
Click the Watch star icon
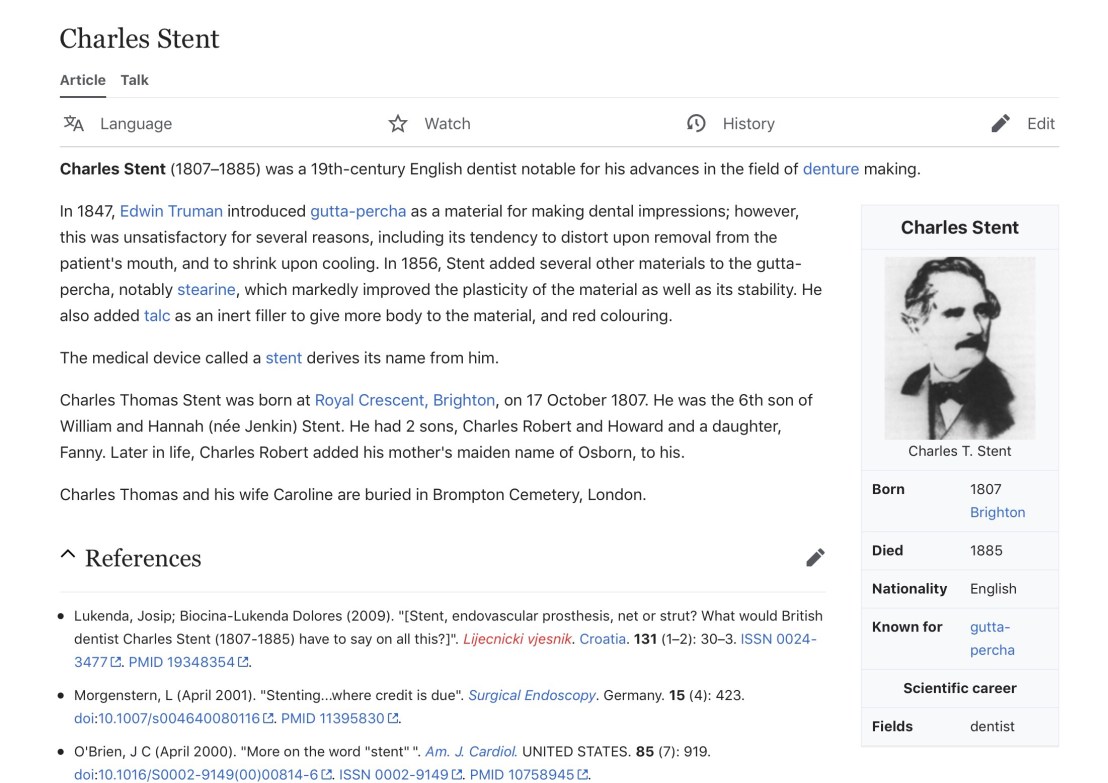click(398, 123)
